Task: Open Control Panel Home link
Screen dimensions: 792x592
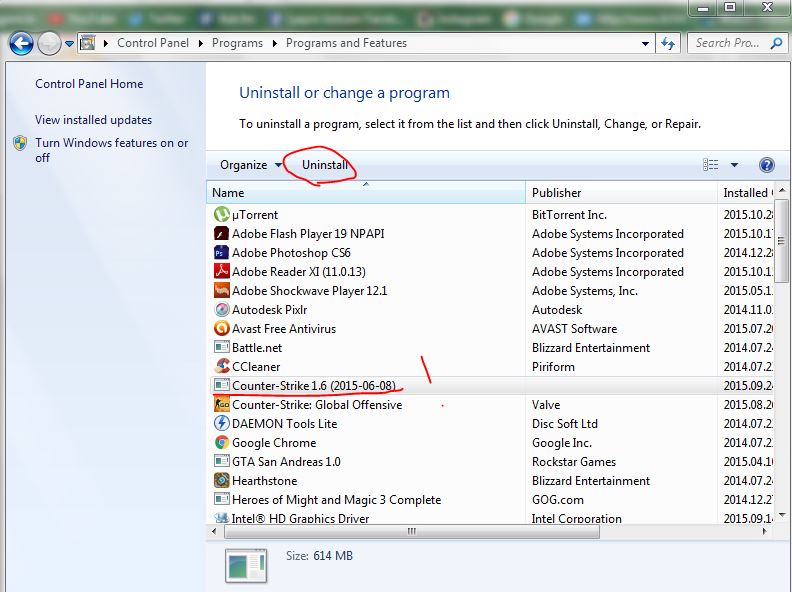Action: click(x=89, y=84)
